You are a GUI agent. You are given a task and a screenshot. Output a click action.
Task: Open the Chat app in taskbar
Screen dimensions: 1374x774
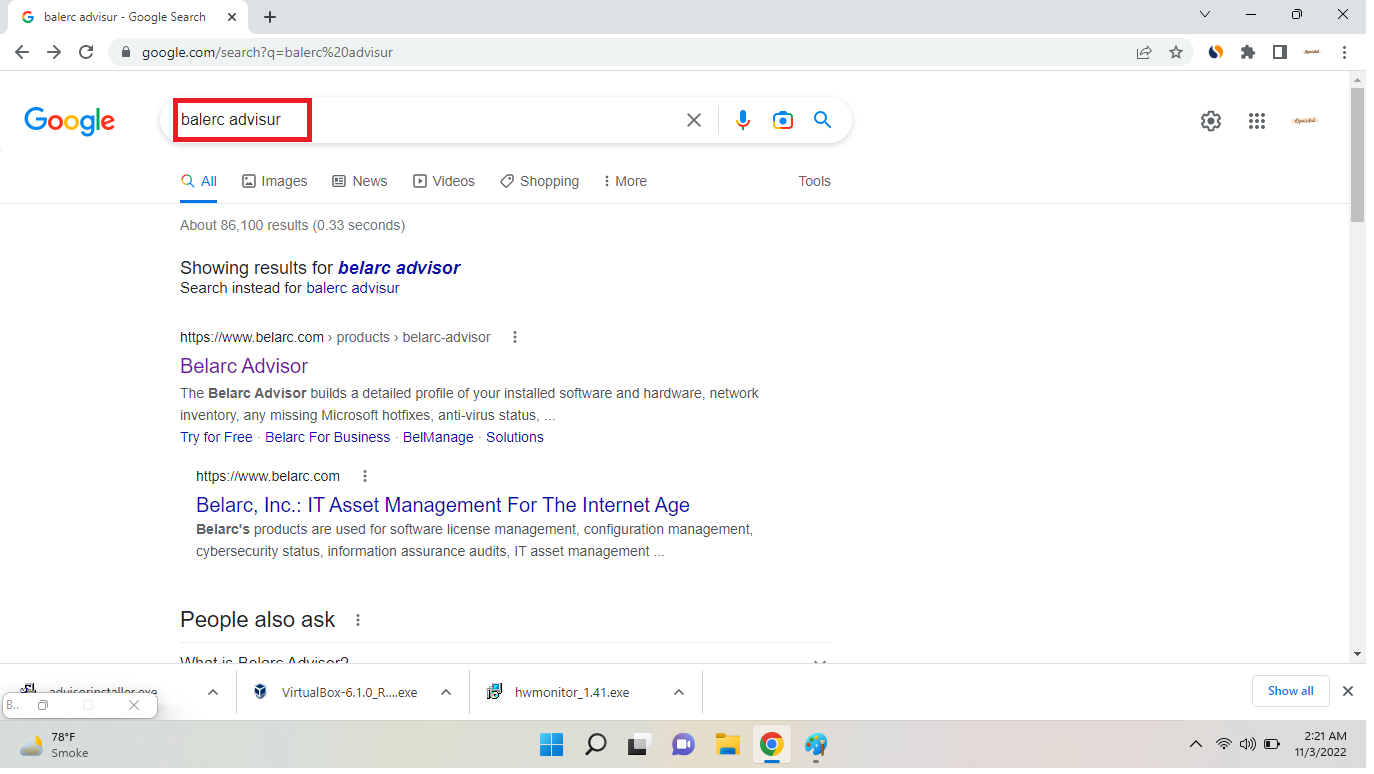[683, 744]
